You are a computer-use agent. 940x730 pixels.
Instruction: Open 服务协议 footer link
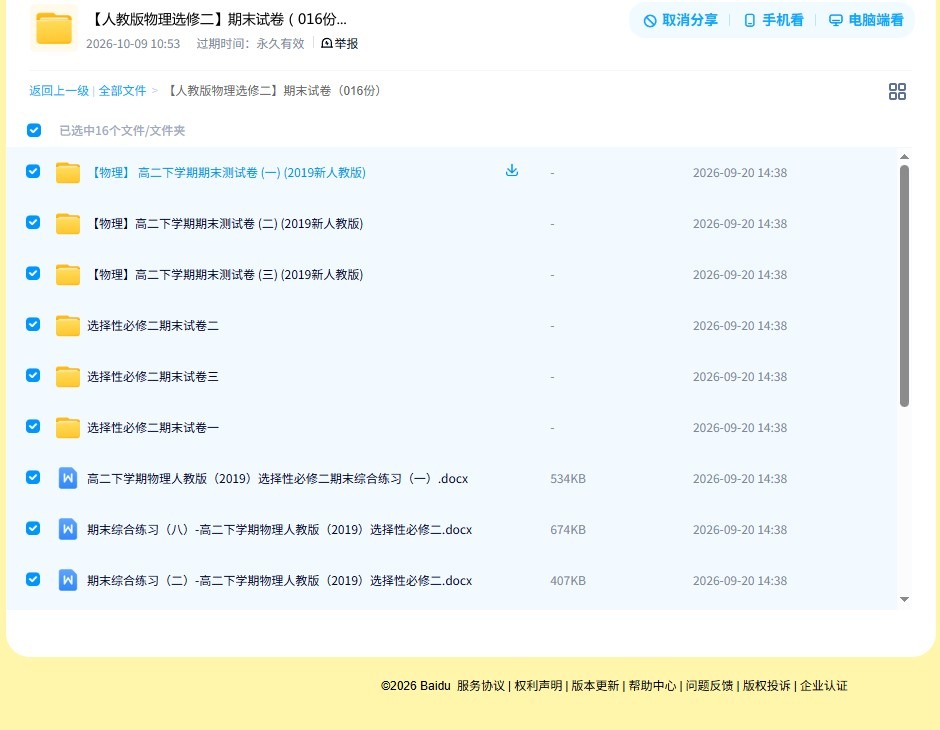tap(481, 686)
